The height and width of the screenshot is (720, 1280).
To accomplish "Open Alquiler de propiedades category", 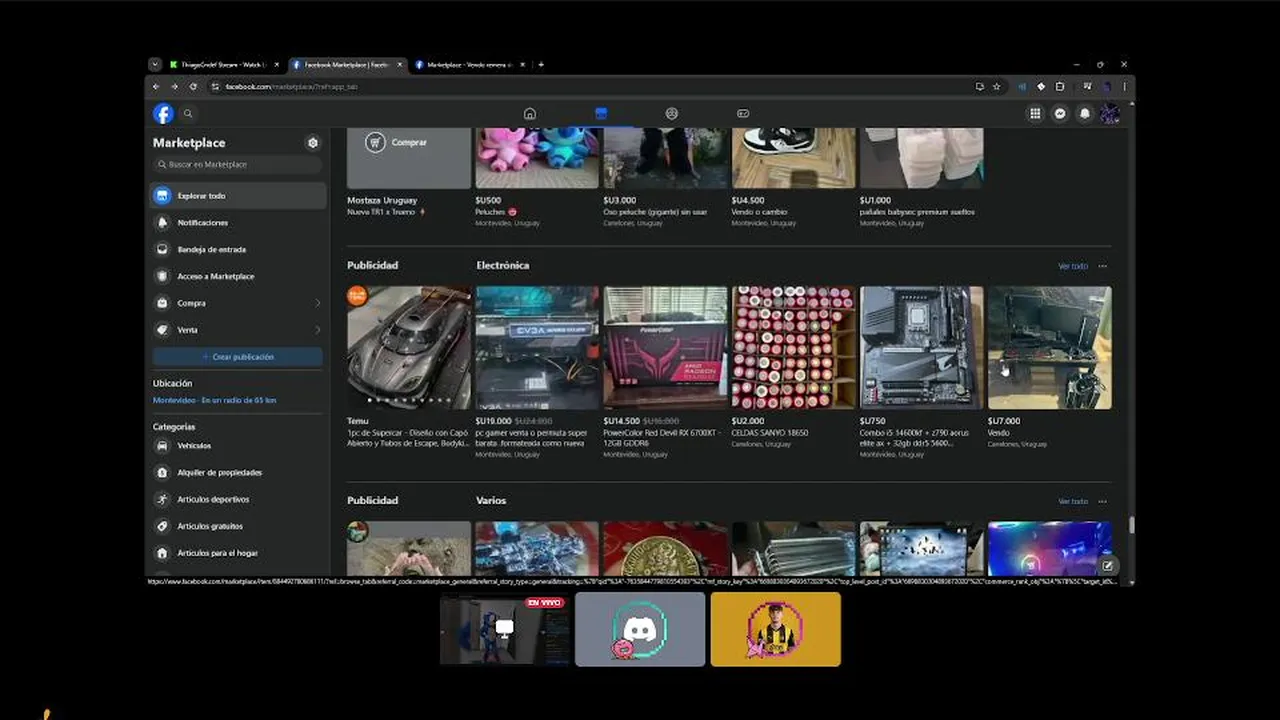I will click(x=239, y=473).
